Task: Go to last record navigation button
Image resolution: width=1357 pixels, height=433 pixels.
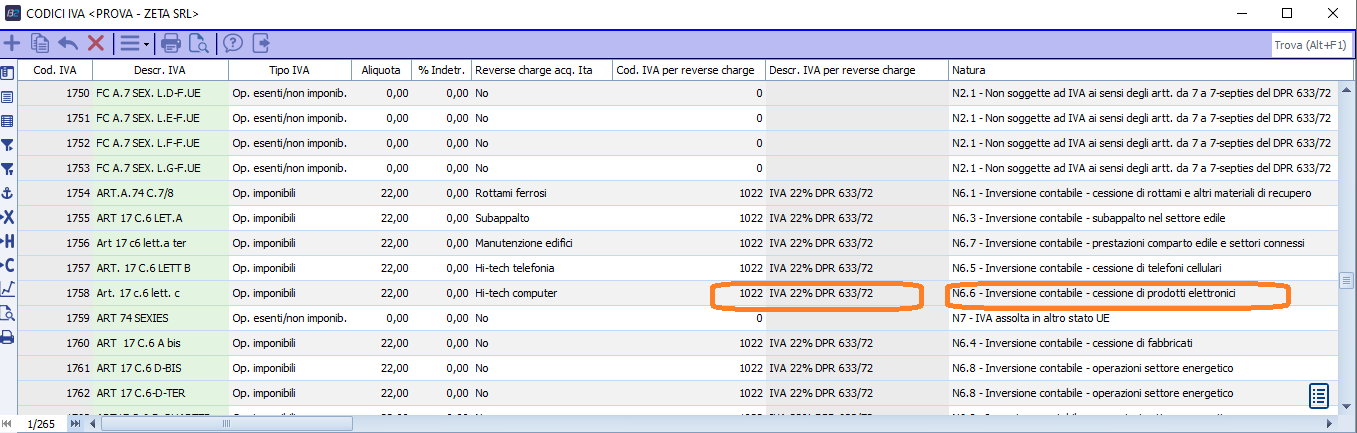Action: point(75,424)
